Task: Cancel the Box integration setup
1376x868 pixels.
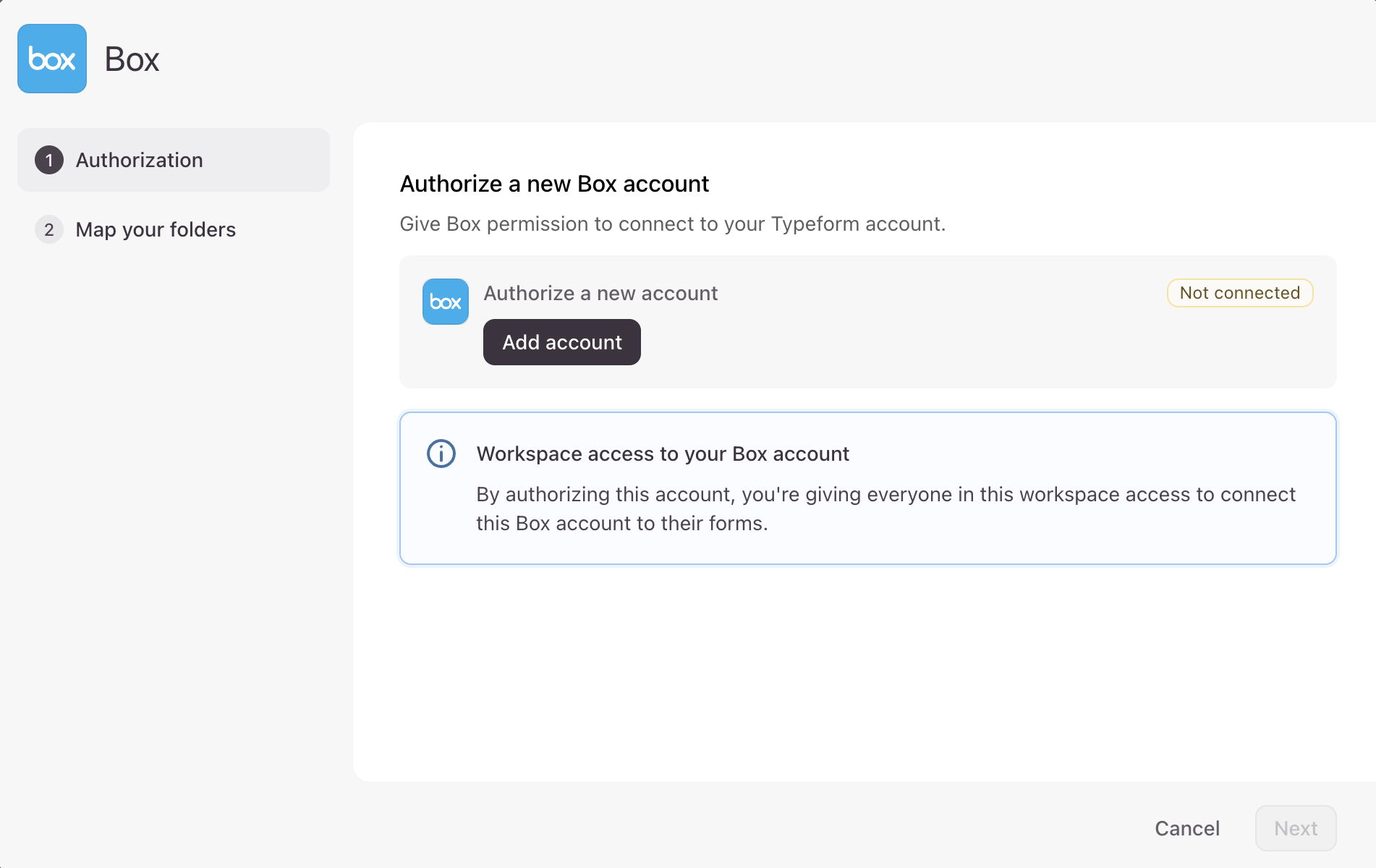Action: coord(1187,828)
